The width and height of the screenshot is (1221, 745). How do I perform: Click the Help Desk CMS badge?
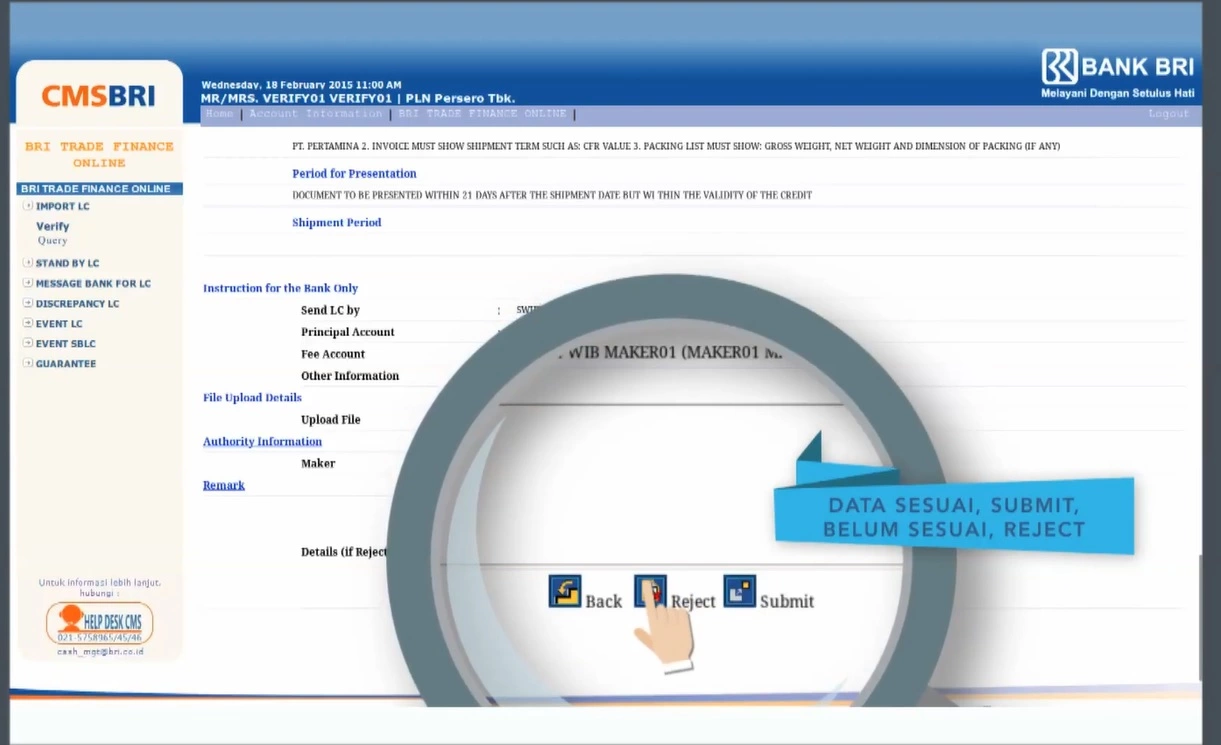pos(100,623)
